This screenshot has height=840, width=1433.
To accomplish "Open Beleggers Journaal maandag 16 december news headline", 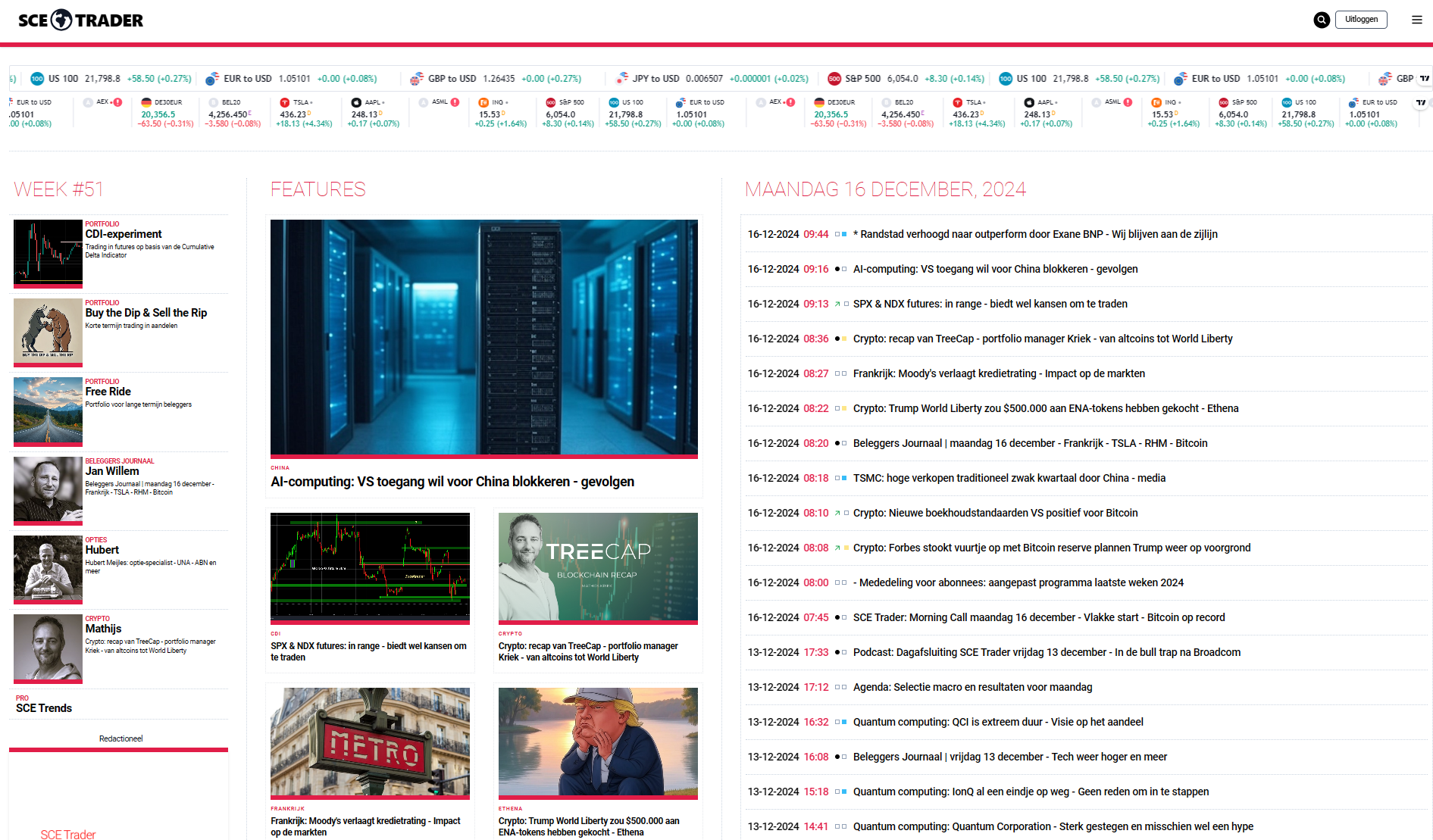I will click(1031, 444).
